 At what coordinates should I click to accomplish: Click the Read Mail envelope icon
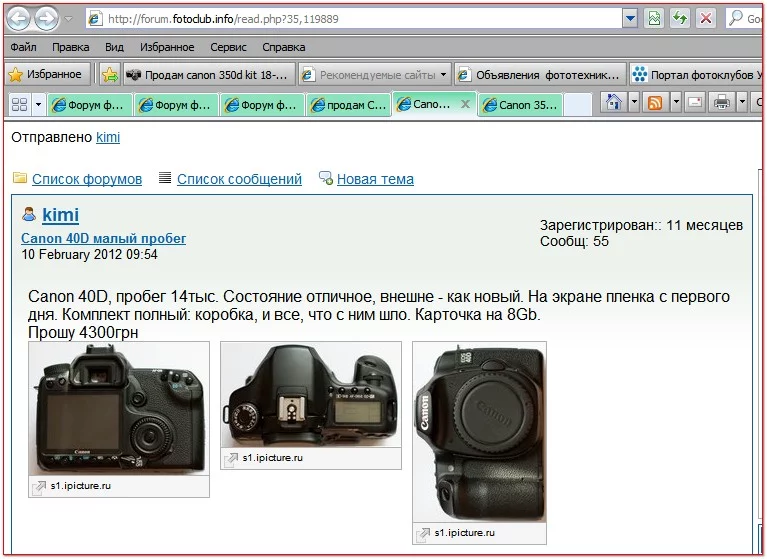tap(695, 102)
